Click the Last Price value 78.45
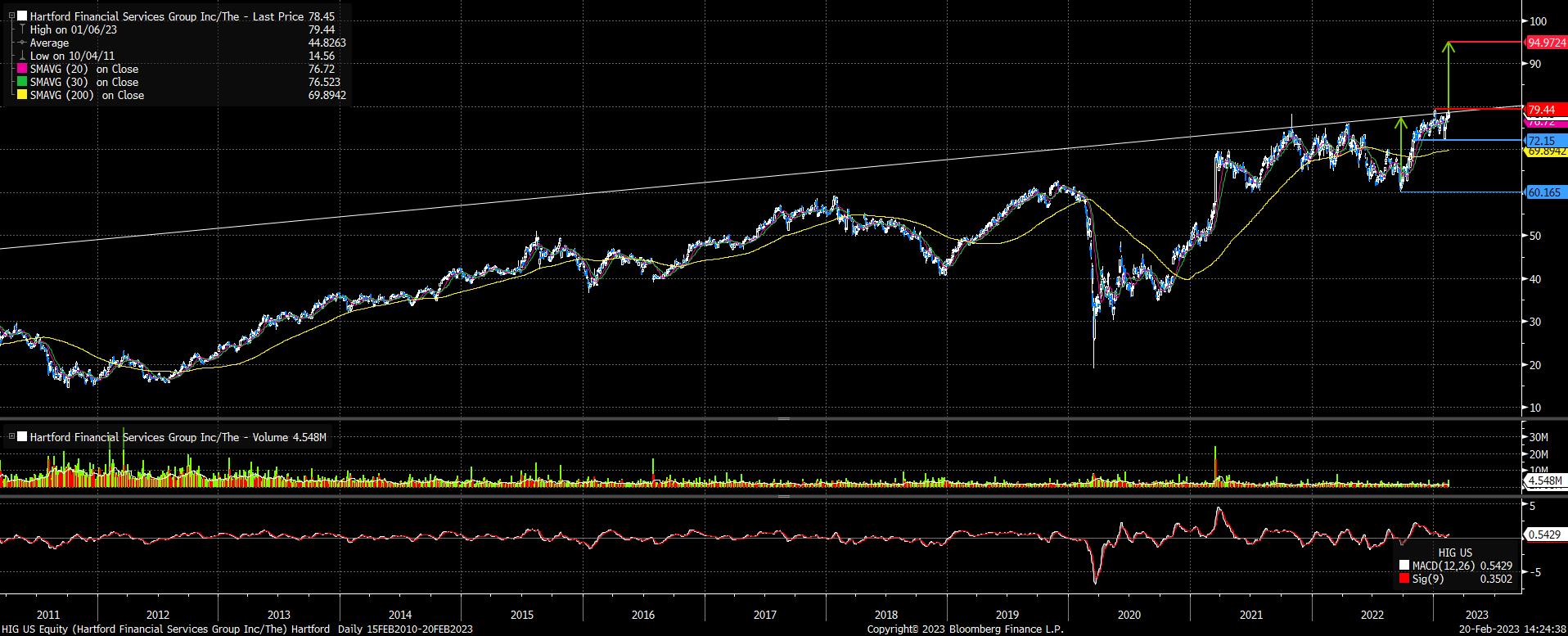 [321, 16]
